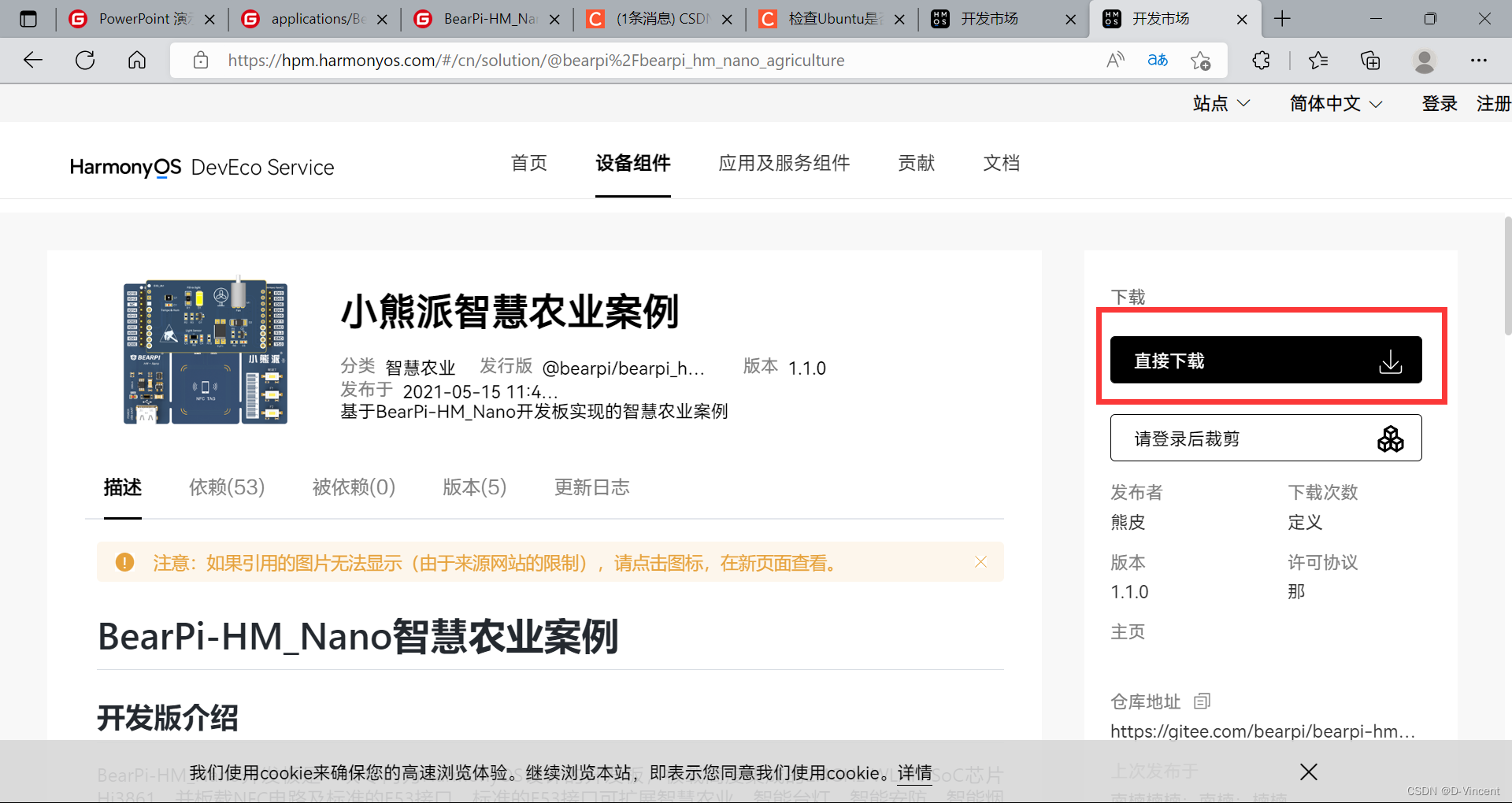The image size is (1512, 803).
Task: Switch to the BearPi-HM_Na browser tab
Action: pyautogui.click(x=487, y=19)
